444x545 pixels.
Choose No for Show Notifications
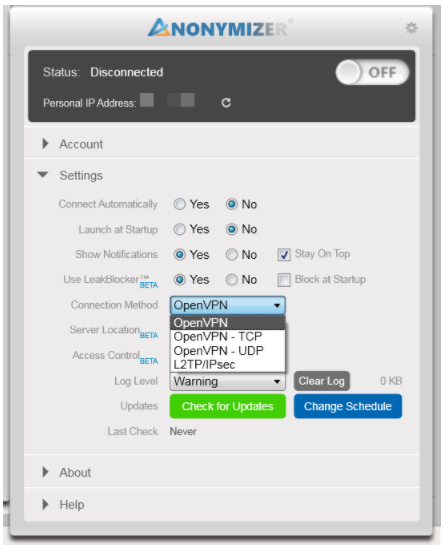click(232, 255)
